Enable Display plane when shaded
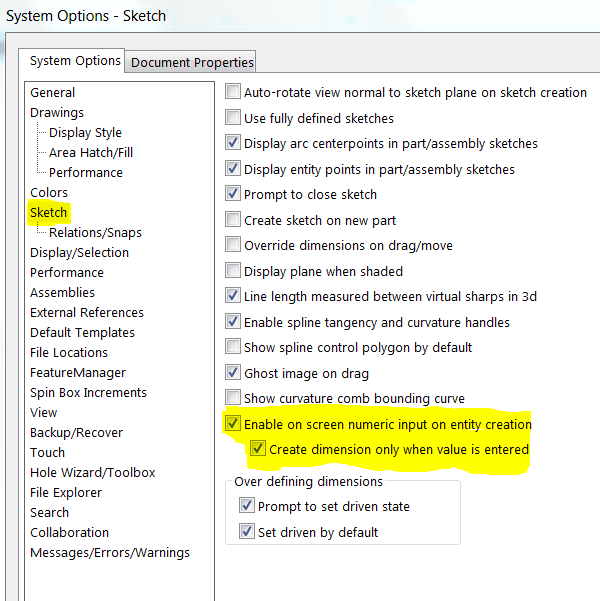 tap(233, 270)
